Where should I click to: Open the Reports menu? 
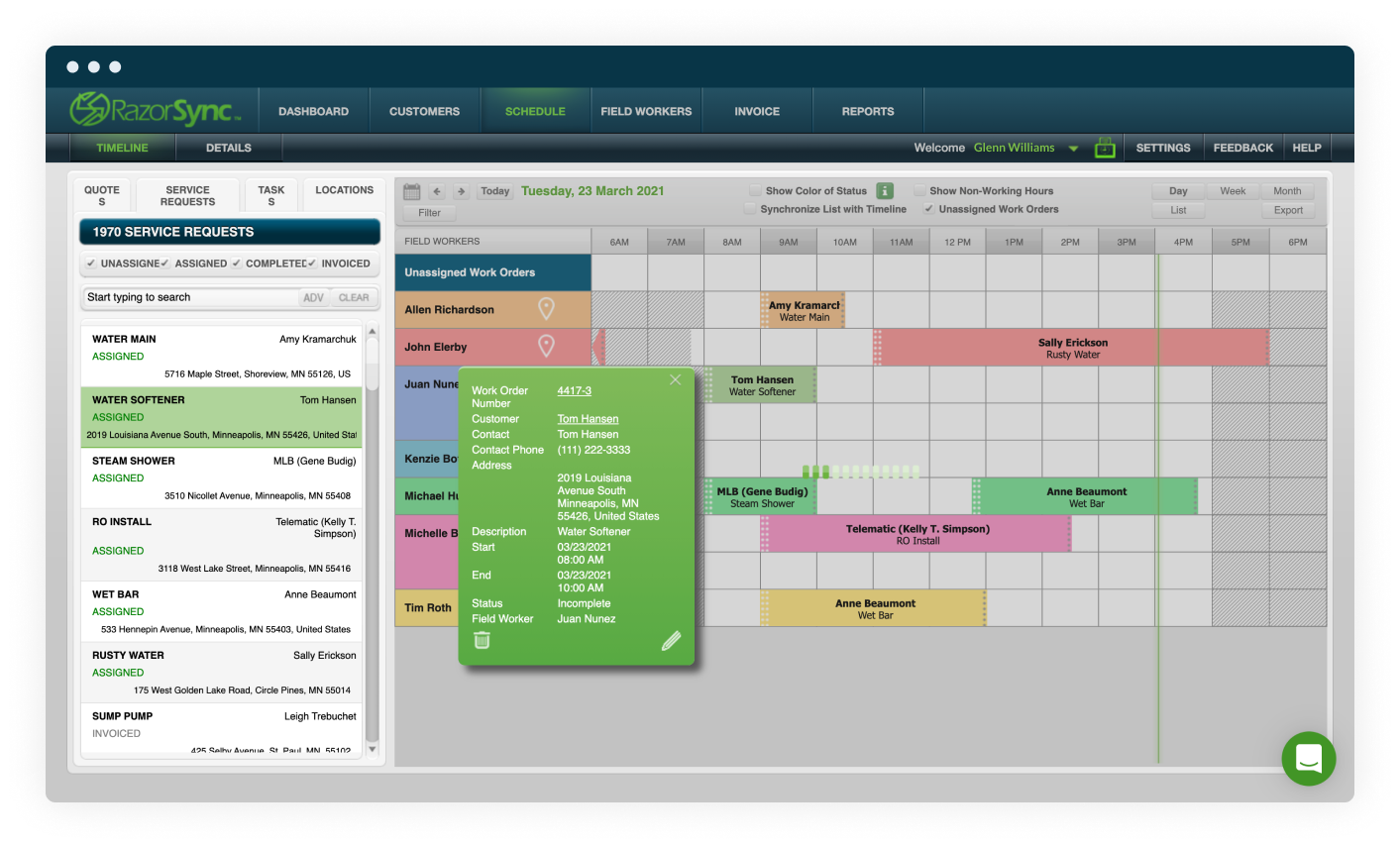(868, 111)
